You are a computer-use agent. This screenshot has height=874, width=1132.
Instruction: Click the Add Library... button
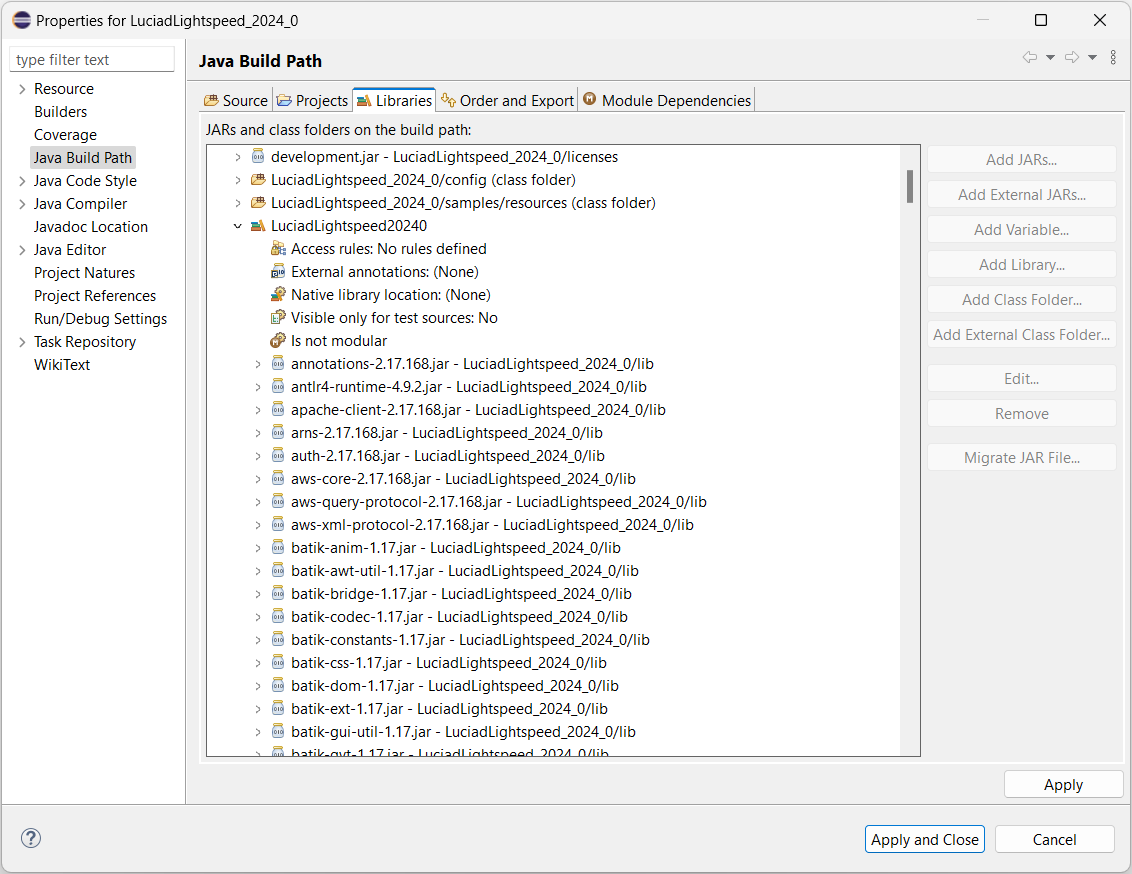tap(1022, 265)
